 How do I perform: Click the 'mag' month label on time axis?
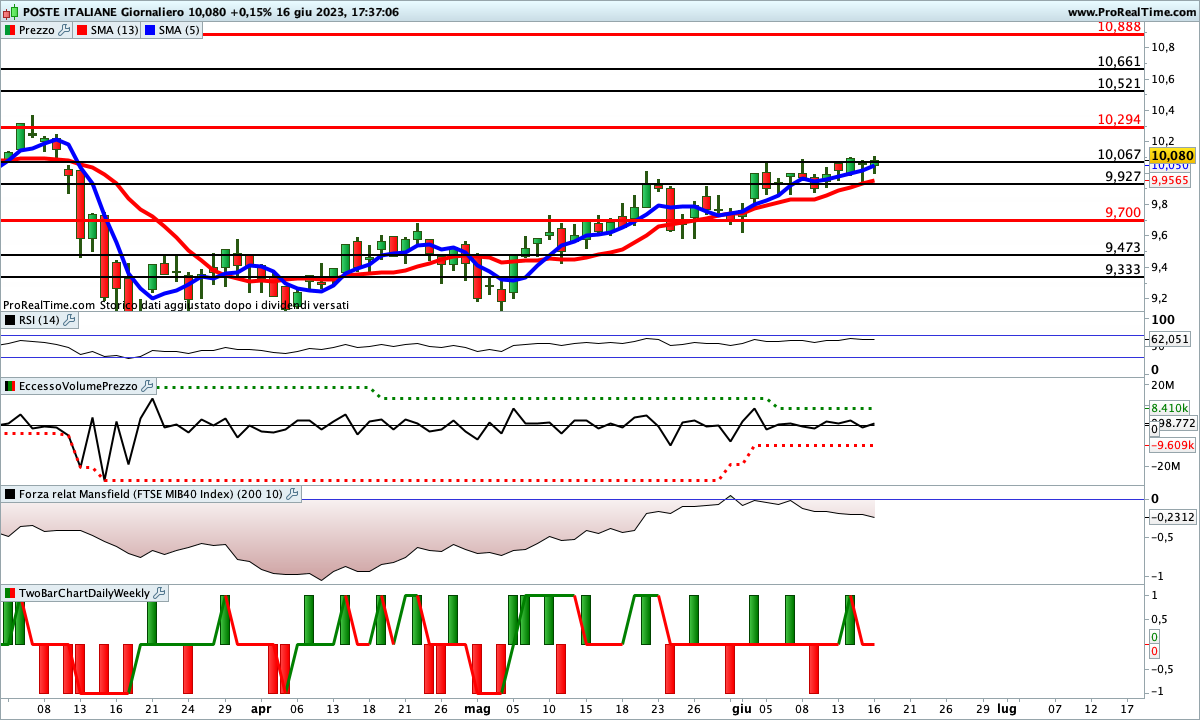pos(478,708)
